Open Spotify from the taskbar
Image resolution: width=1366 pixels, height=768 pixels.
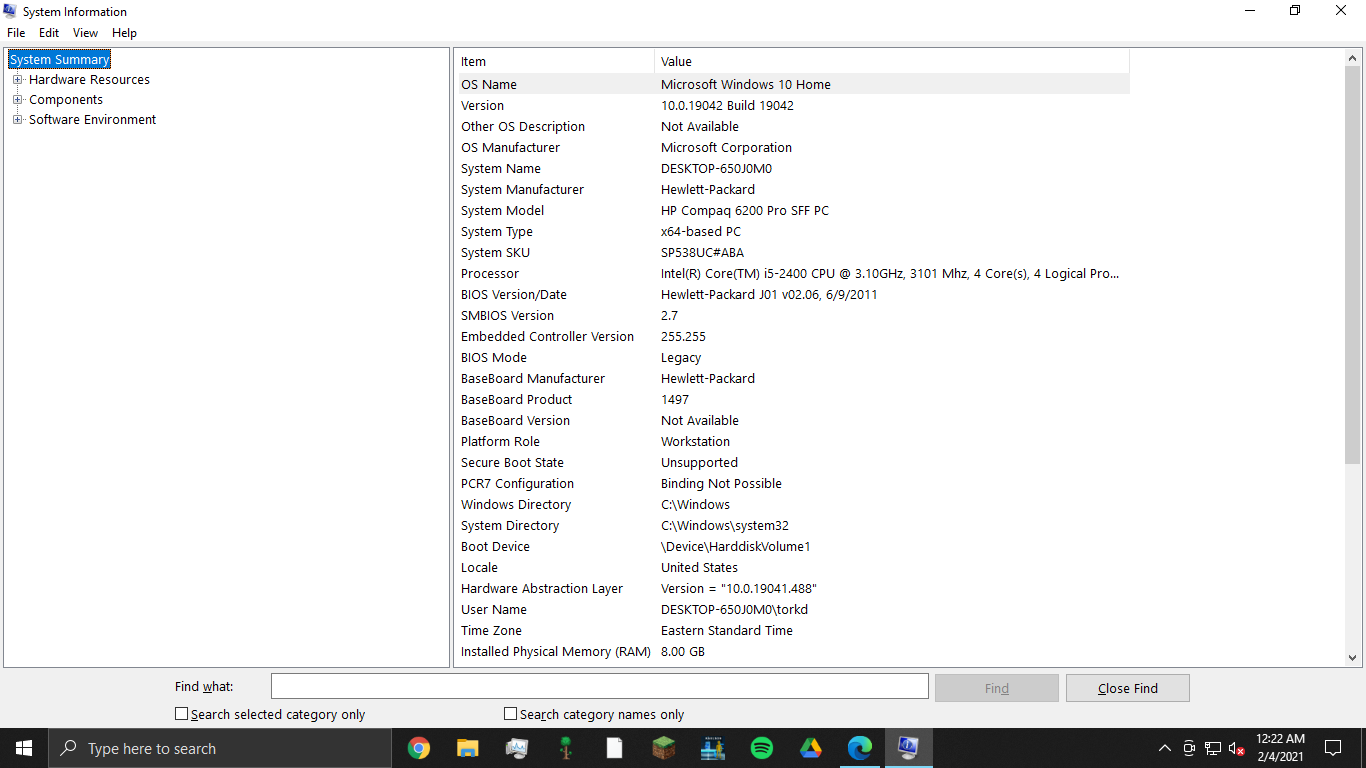click(762, 748)
